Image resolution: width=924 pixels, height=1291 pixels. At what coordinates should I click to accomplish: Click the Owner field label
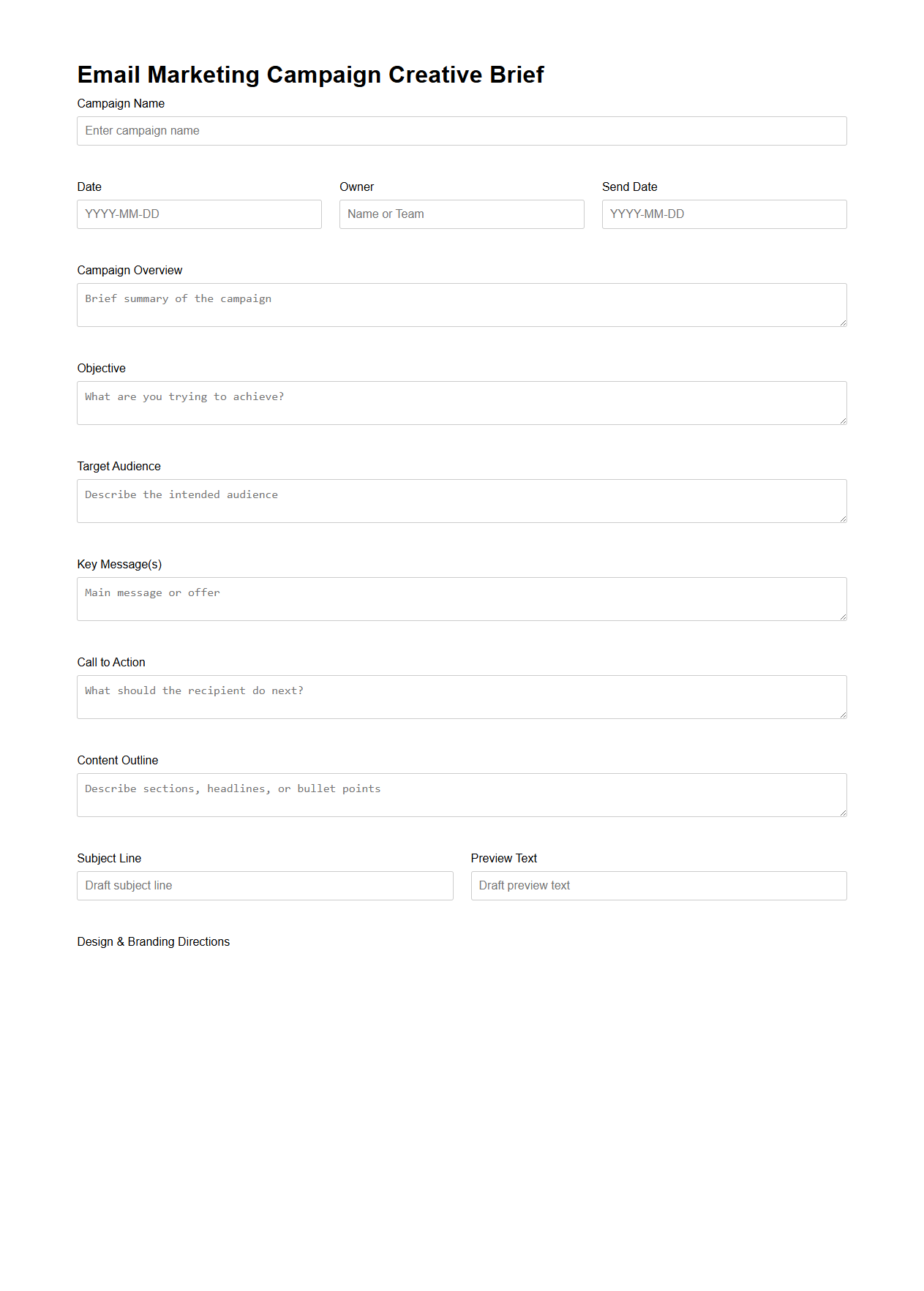(x=356, y=187)
